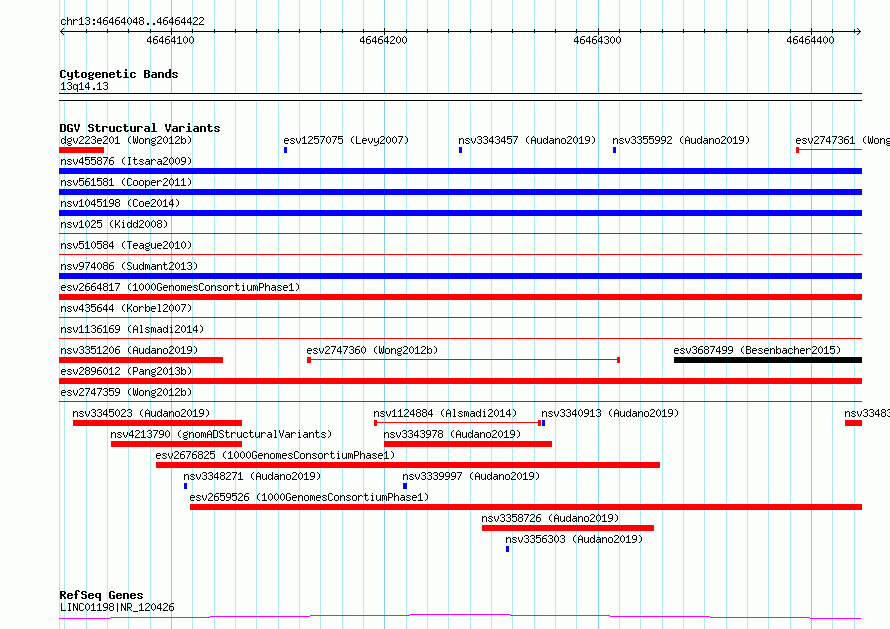This screenshot has height=629, width=890.
Task: Select the esv1257075 (Levy2007) variant label
Action: pos(346,140)
